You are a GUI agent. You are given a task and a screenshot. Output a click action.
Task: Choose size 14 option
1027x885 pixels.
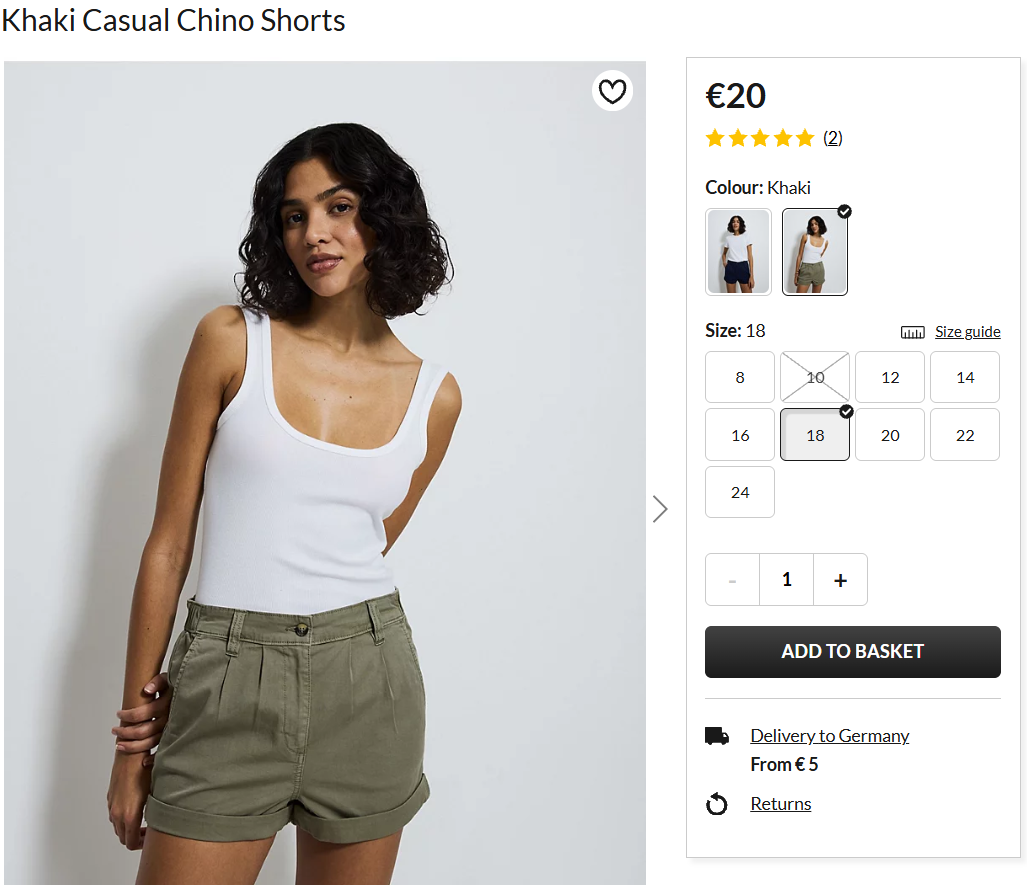pos(965,377)
